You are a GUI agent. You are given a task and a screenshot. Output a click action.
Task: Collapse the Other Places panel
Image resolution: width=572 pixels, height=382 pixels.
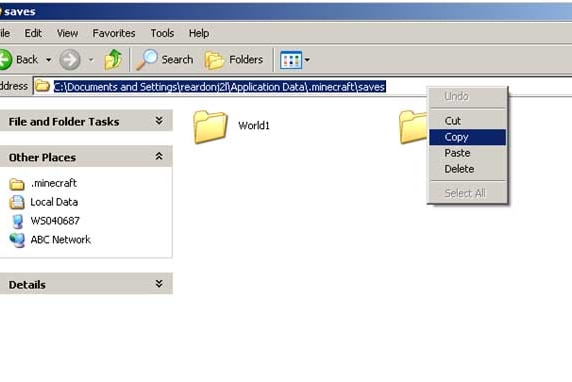(159, 156)
